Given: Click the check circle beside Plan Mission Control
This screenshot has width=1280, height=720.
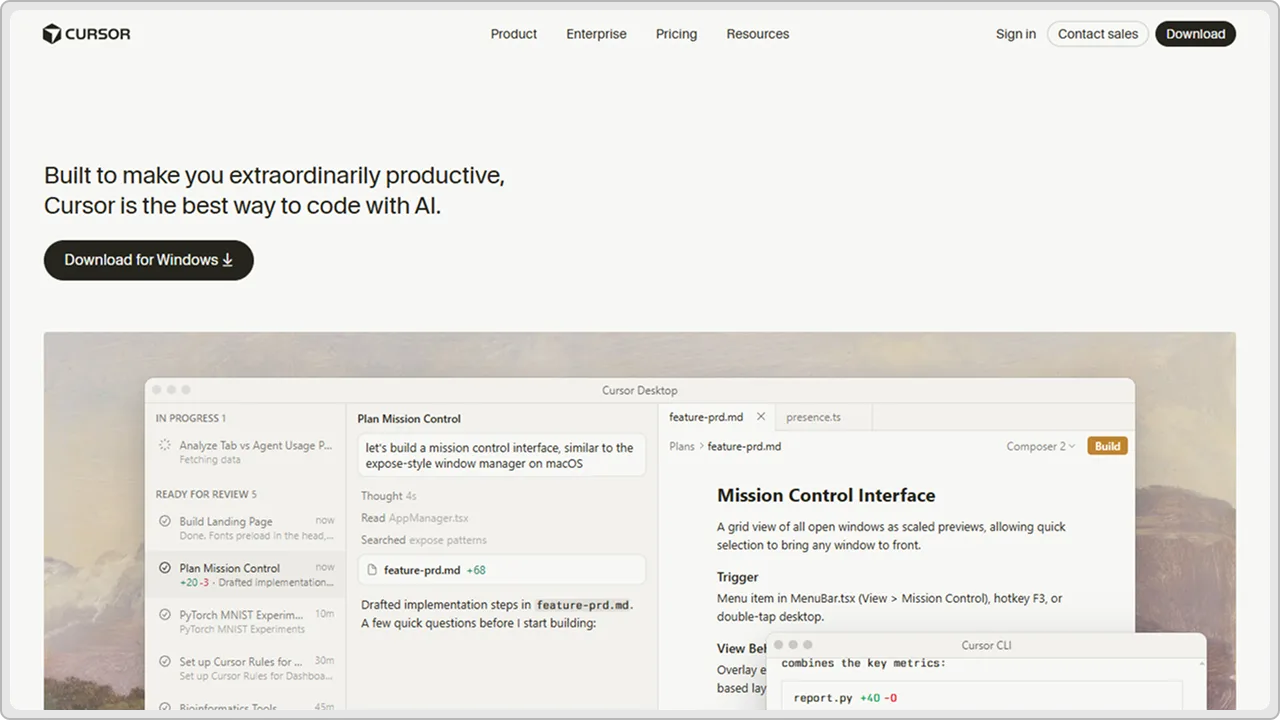Looking at the screenshot, I should coord(165,568).
